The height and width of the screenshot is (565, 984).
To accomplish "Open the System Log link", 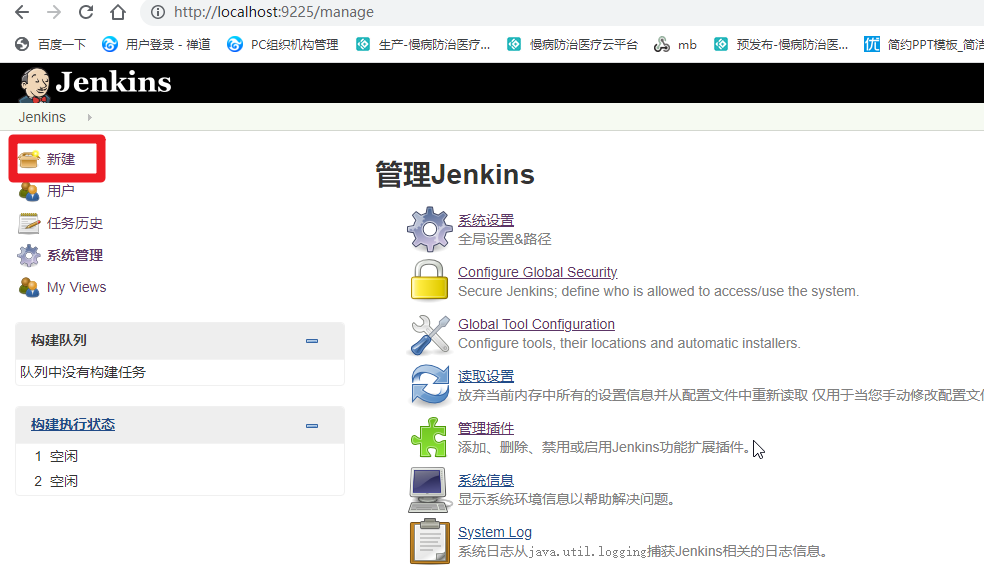I will (495, 532).
